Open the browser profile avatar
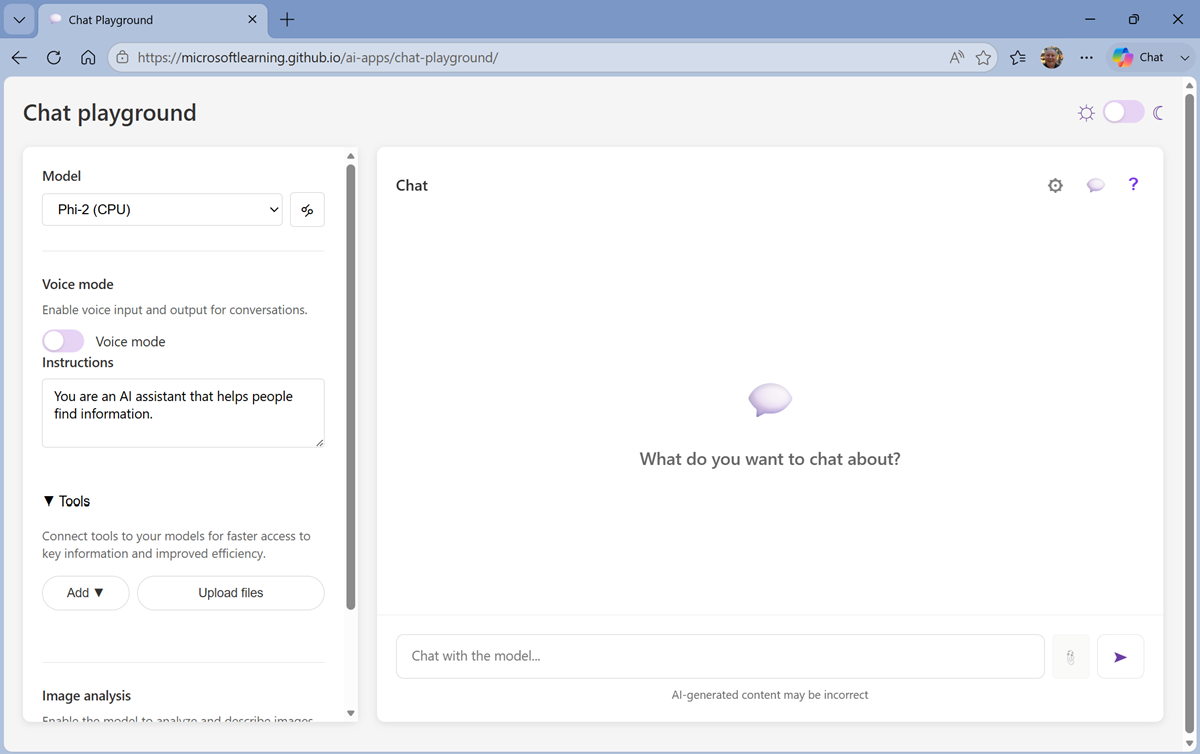The height and width of the screenshot is (754, 1200). [x=1052, y=58]
